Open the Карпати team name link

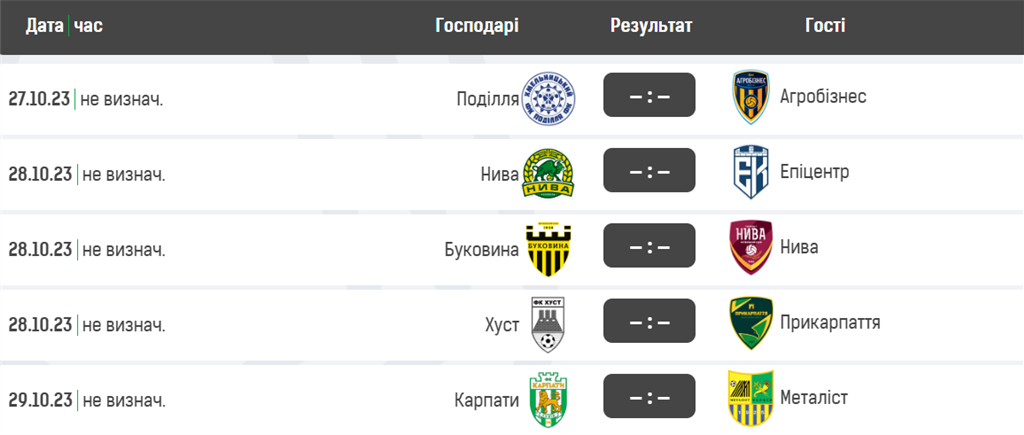click(x=486, y=399)
